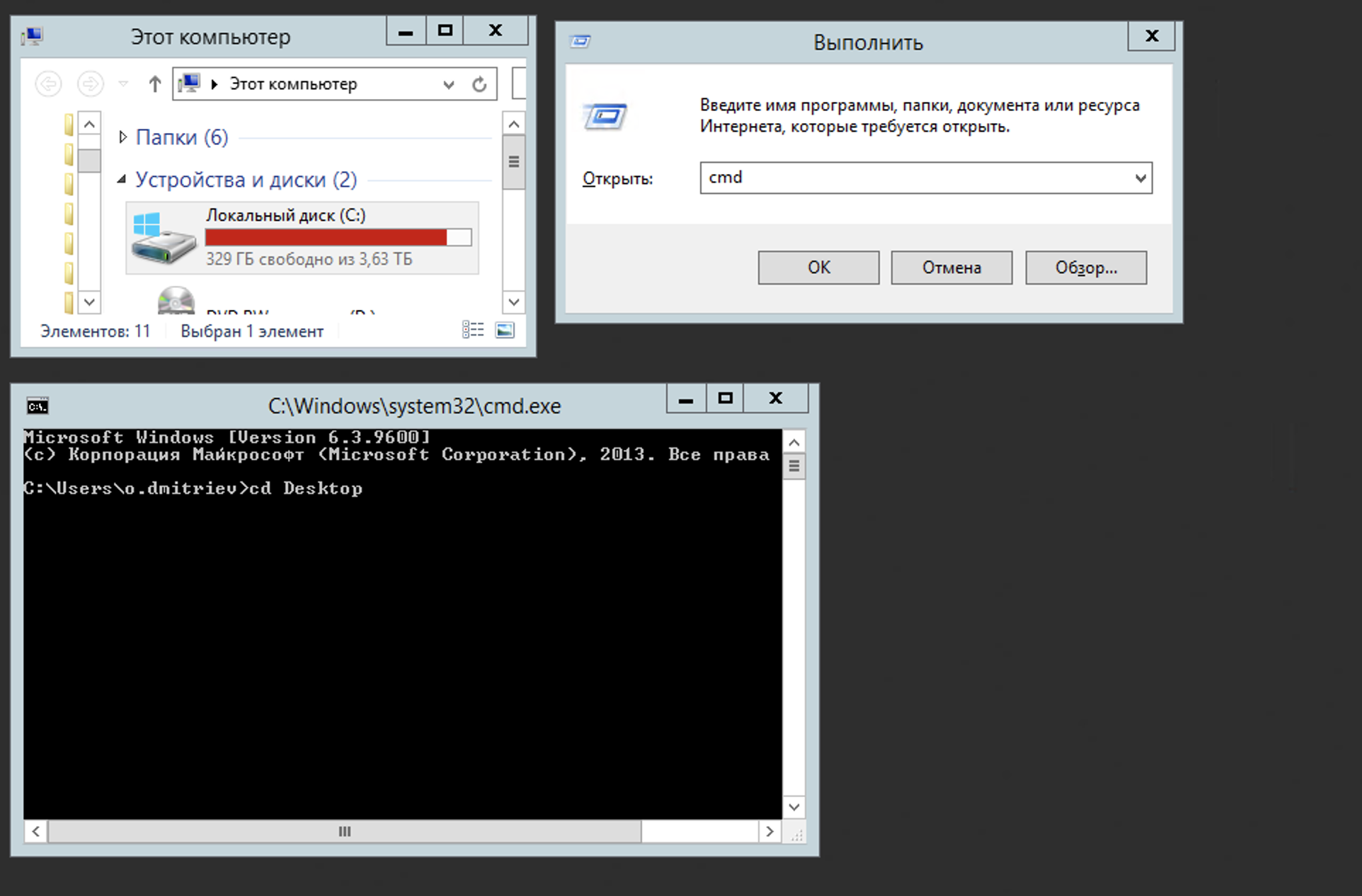Click the Отмена button

[951, 268]
